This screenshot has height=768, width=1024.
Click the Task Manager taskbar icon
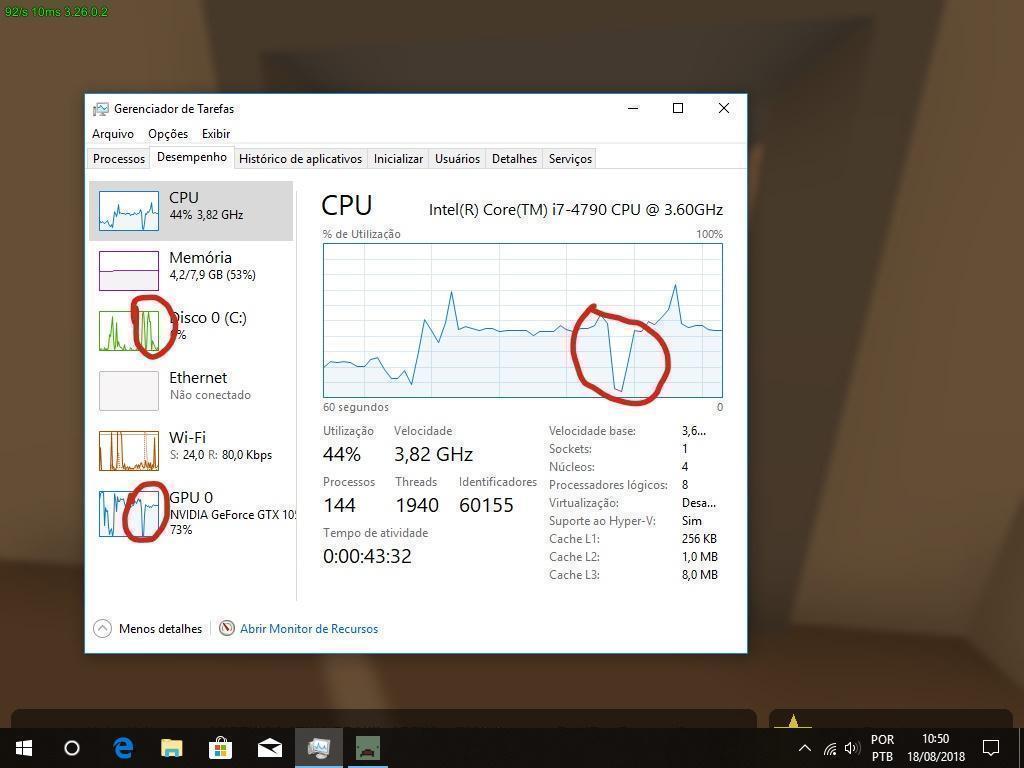(x=319, y=748)
